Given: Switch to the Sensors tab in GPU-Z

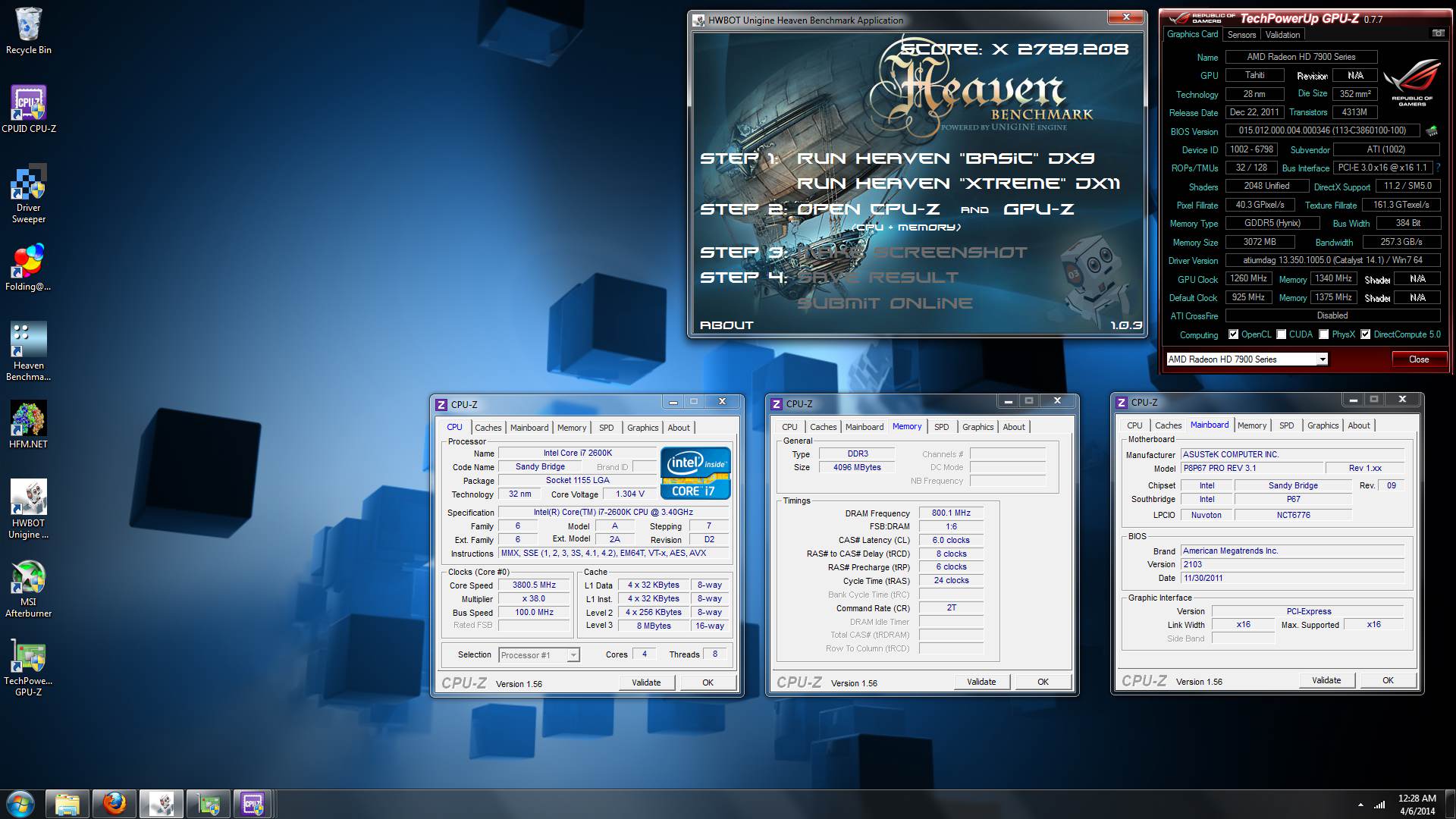Looking at the screenshot, I should [1241, 35].
